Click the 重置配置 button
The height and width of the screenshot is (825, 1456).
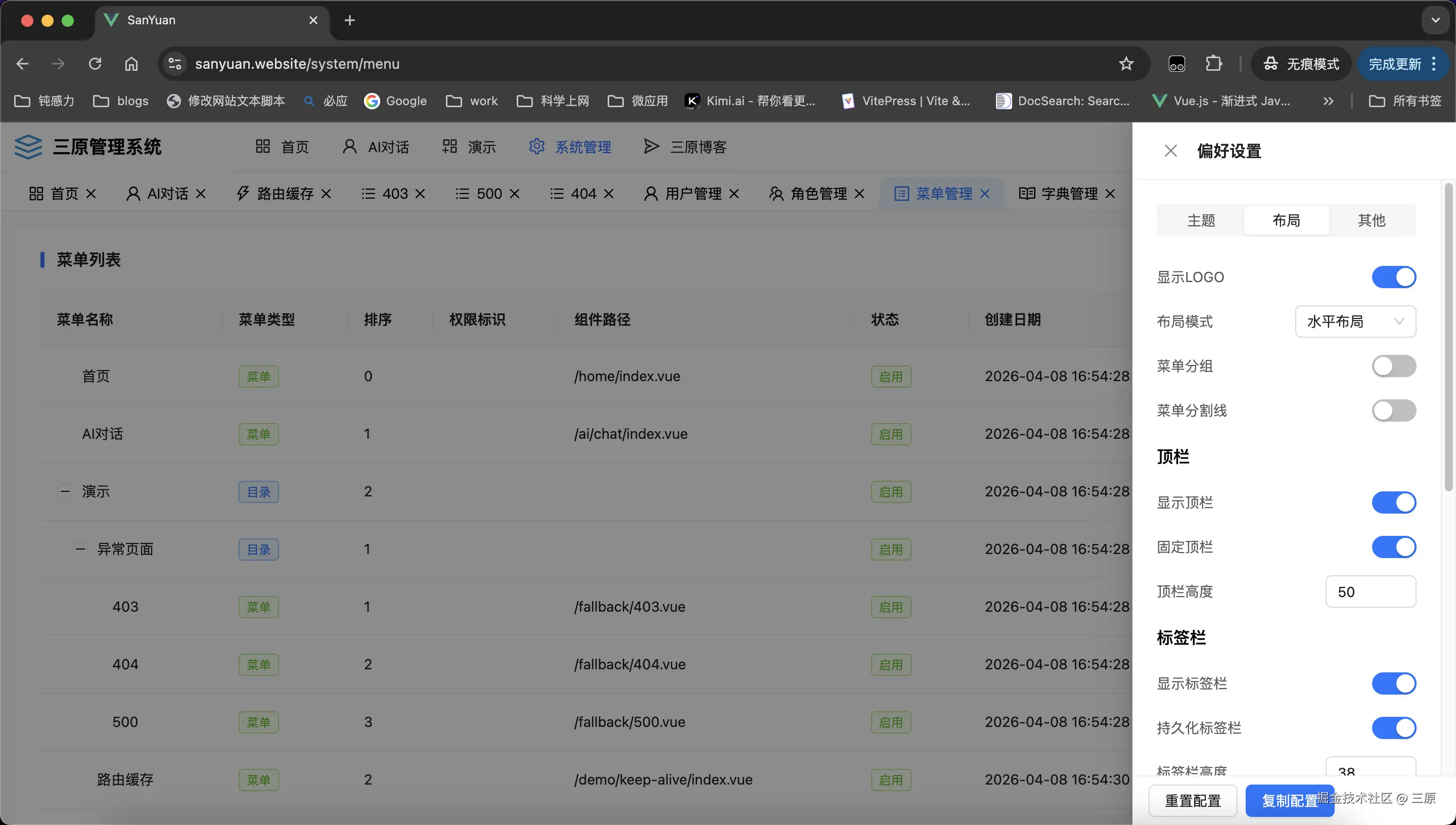[1193, 800]
